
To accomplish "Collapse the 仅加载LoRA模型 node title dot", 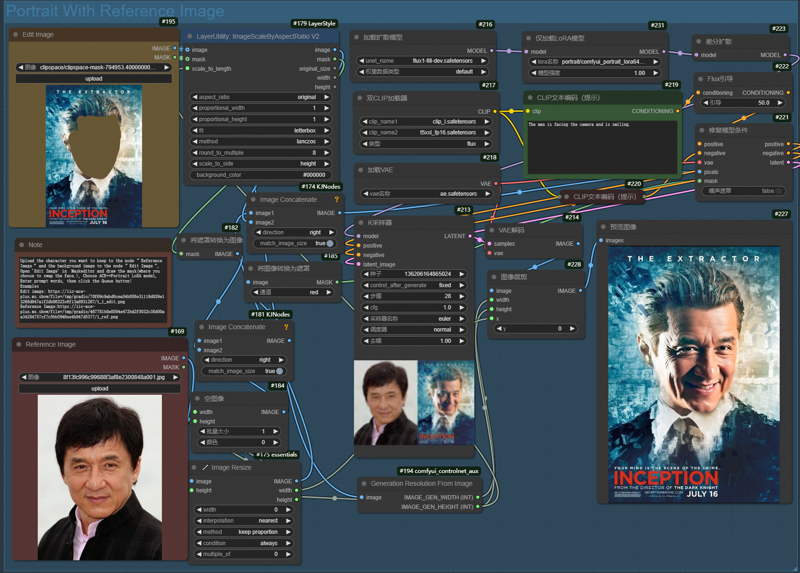I will [529, 38].
